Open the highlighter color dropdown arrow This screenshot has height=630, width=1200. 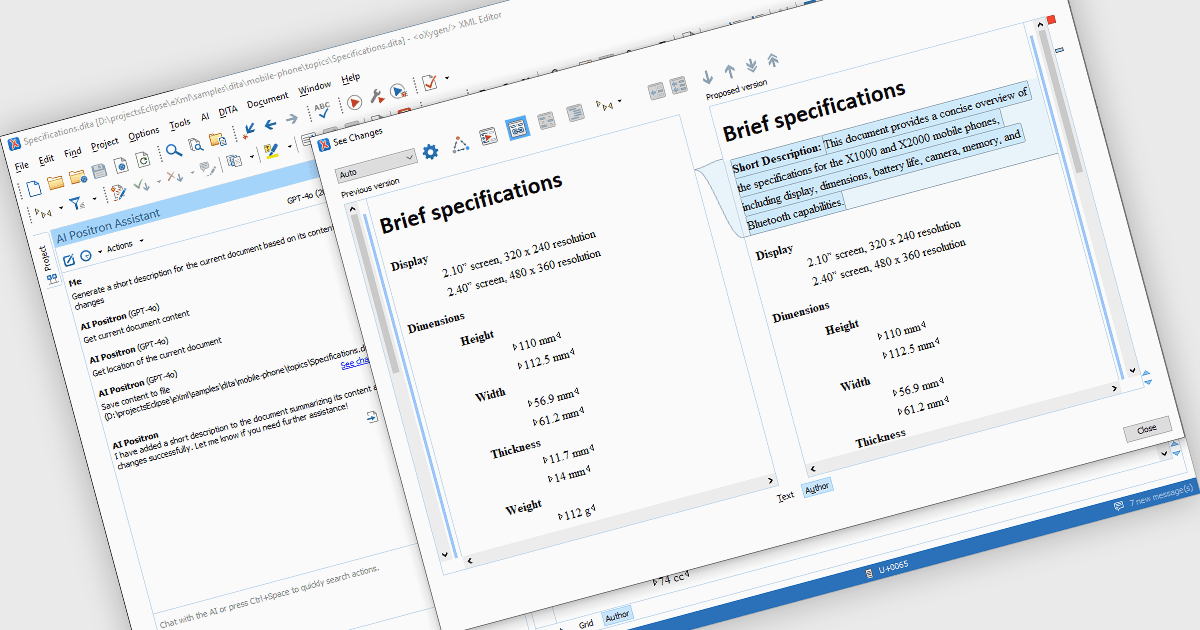tap(290, 147)
